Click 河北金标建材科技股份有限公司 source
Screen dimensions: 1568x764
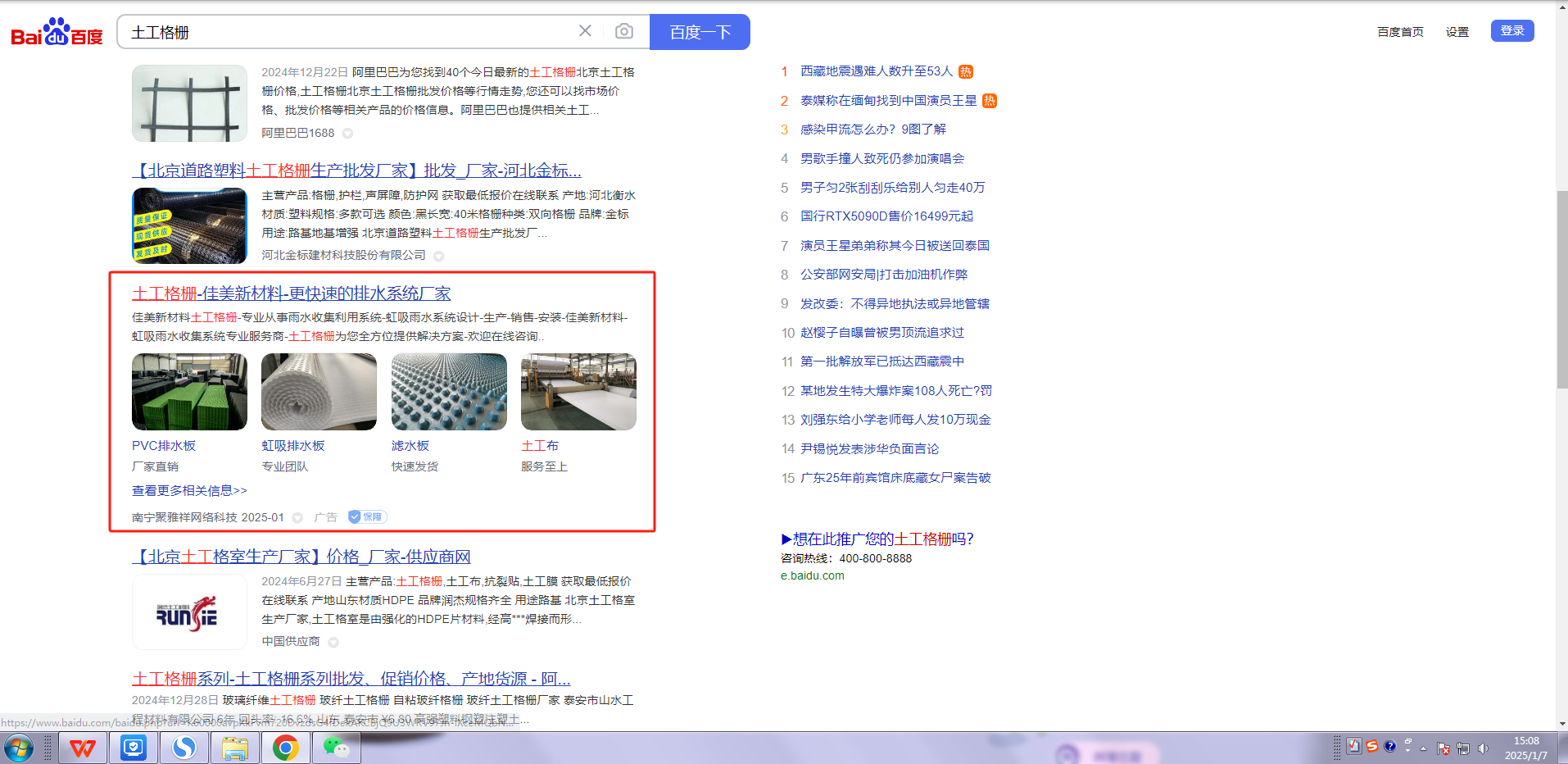pos(344,255)
